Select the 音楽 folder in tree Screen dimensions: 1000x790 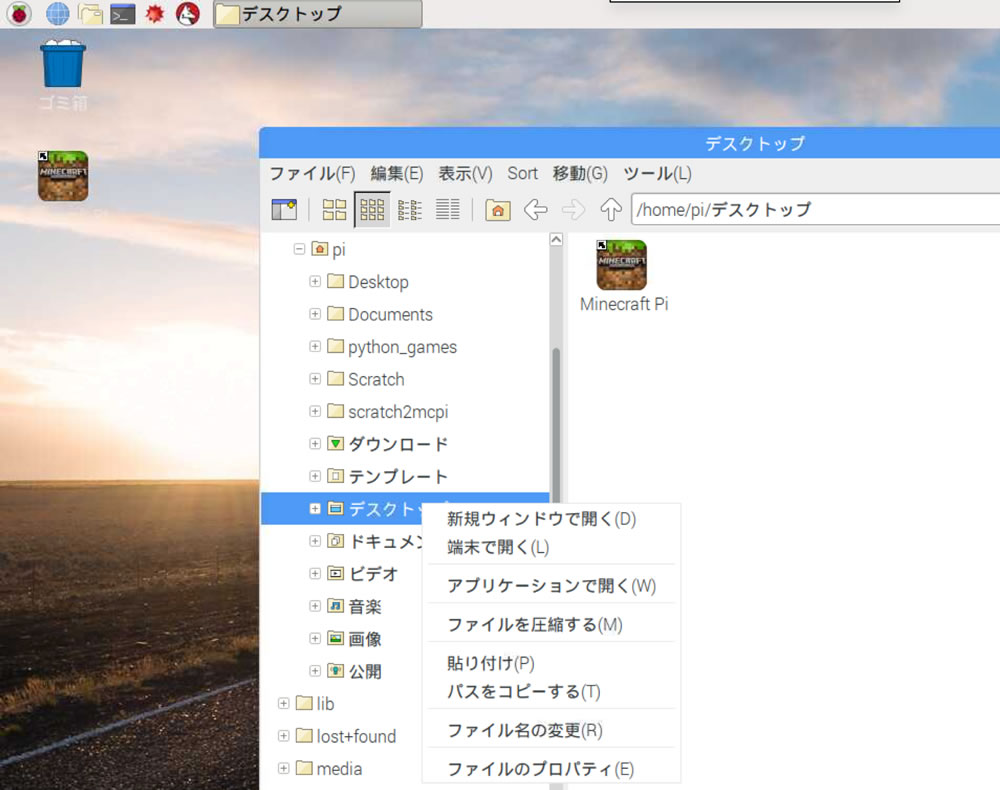tap(354, 606)
